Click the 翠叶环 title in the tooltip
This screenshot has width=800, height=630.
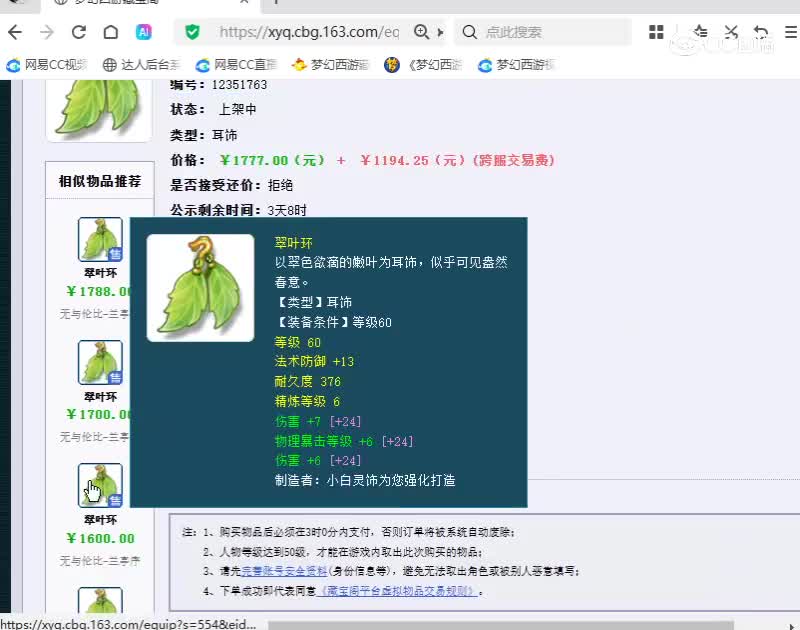pyautogui.click(x=293, y=243)
